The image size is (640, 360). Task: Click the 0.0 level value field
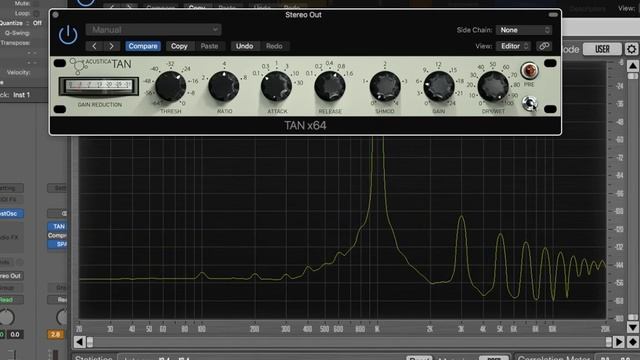pyautogui.click(x=15, y=334)
